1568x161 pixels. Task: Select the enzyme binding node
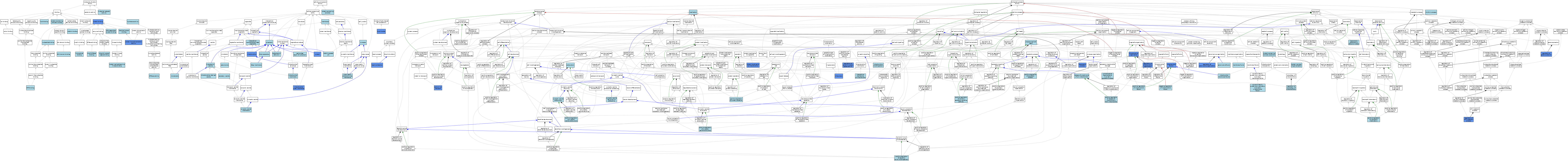pos(98,32)
